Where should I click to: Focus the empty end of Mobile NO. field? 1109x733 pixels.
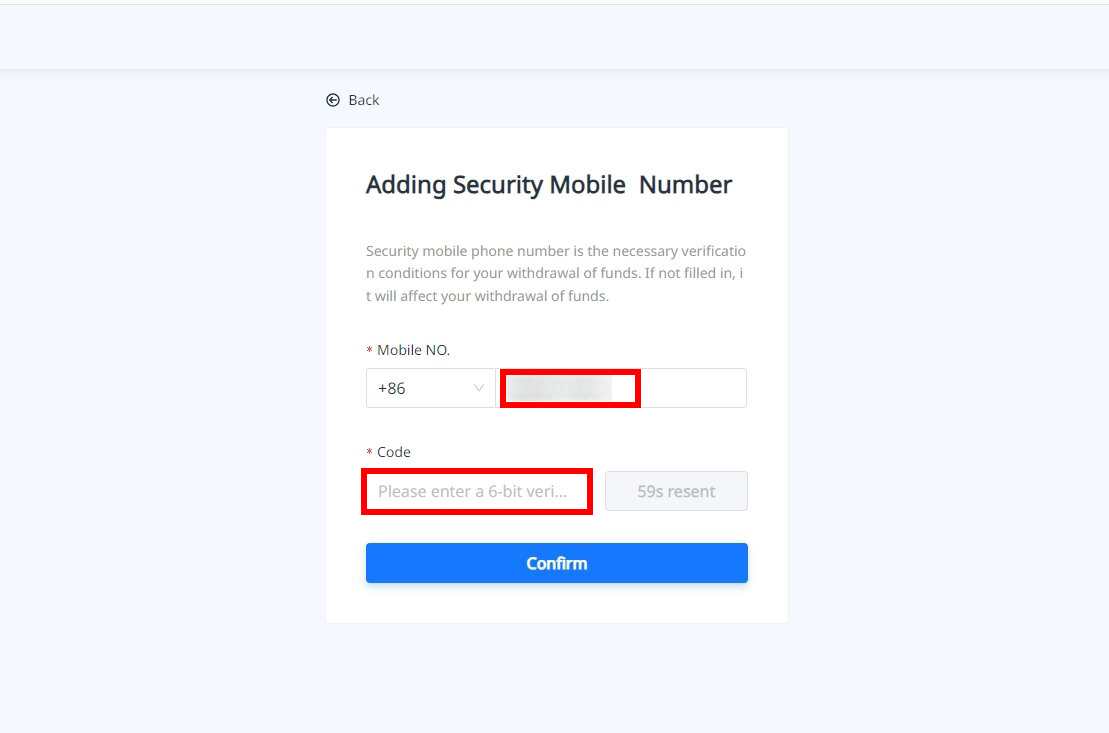pyautogui.click(x=692, y=388)
